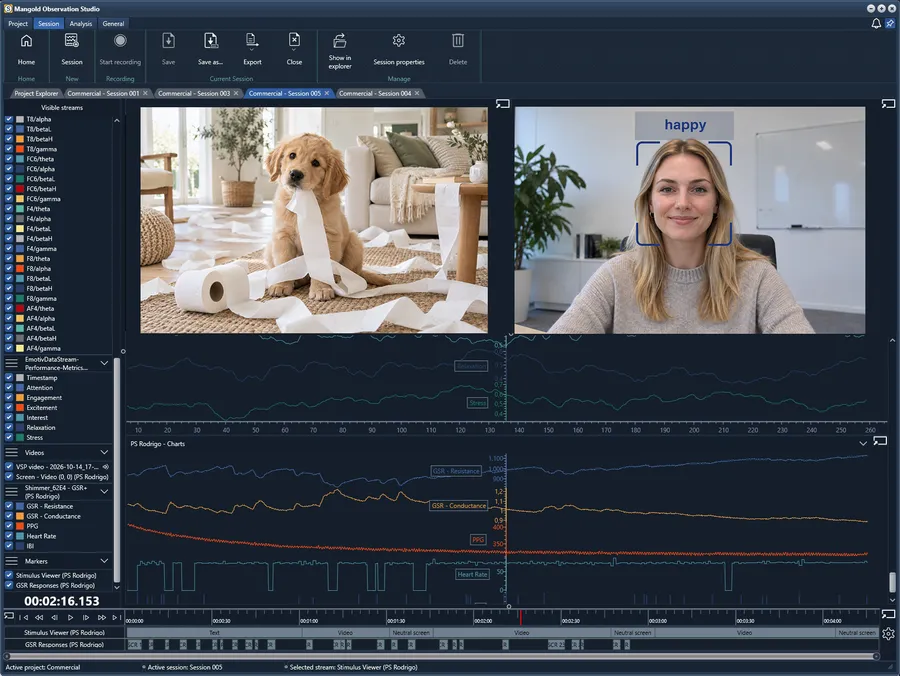Uncheck the AF4/theta stream
900x676 pixels.
(9, 308)
